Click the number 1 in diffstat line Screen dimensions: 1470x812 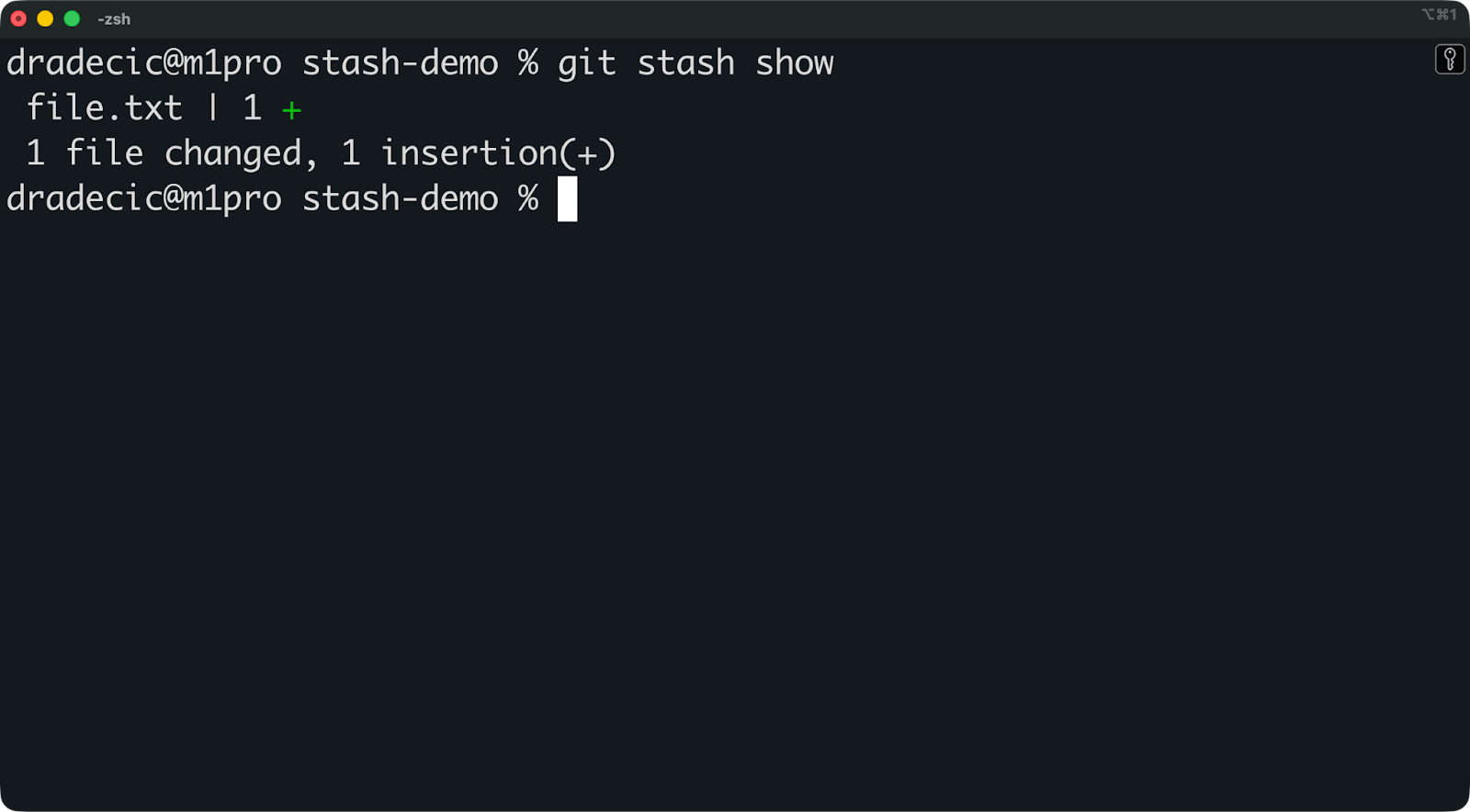pos(251,107)
